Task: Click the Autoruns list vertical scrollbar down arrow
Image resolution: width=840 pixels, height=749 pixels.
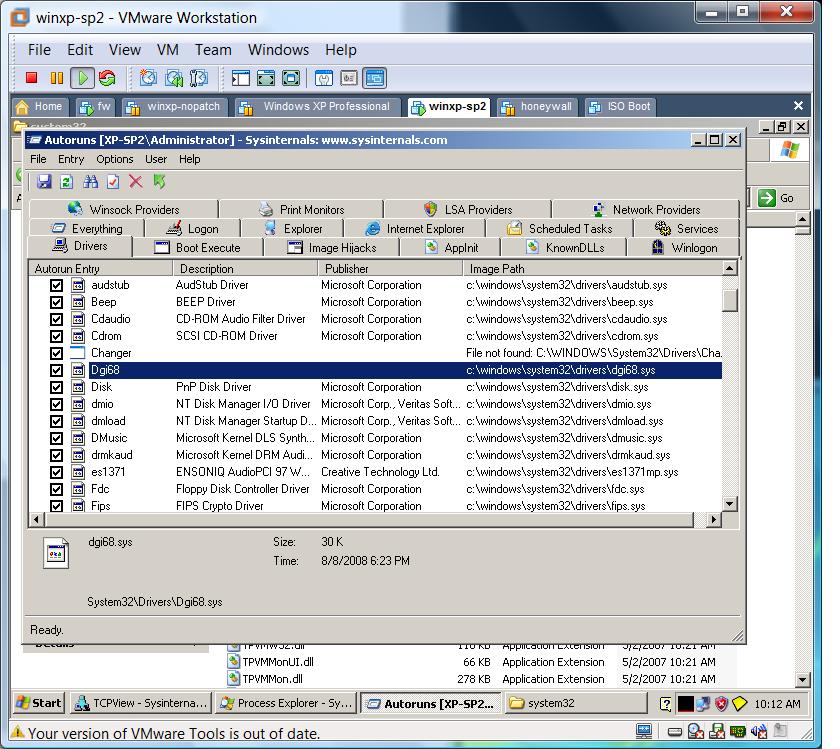Action: [x=730, y=504]
